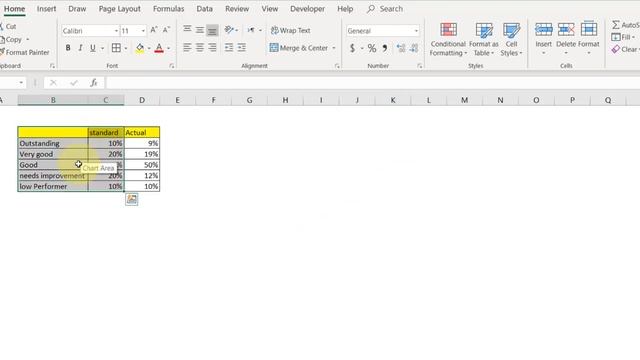Image resolution: width=640 pixels, height=360 pixels.
Task: Click AutoSum icon
Action: [616, 25]
